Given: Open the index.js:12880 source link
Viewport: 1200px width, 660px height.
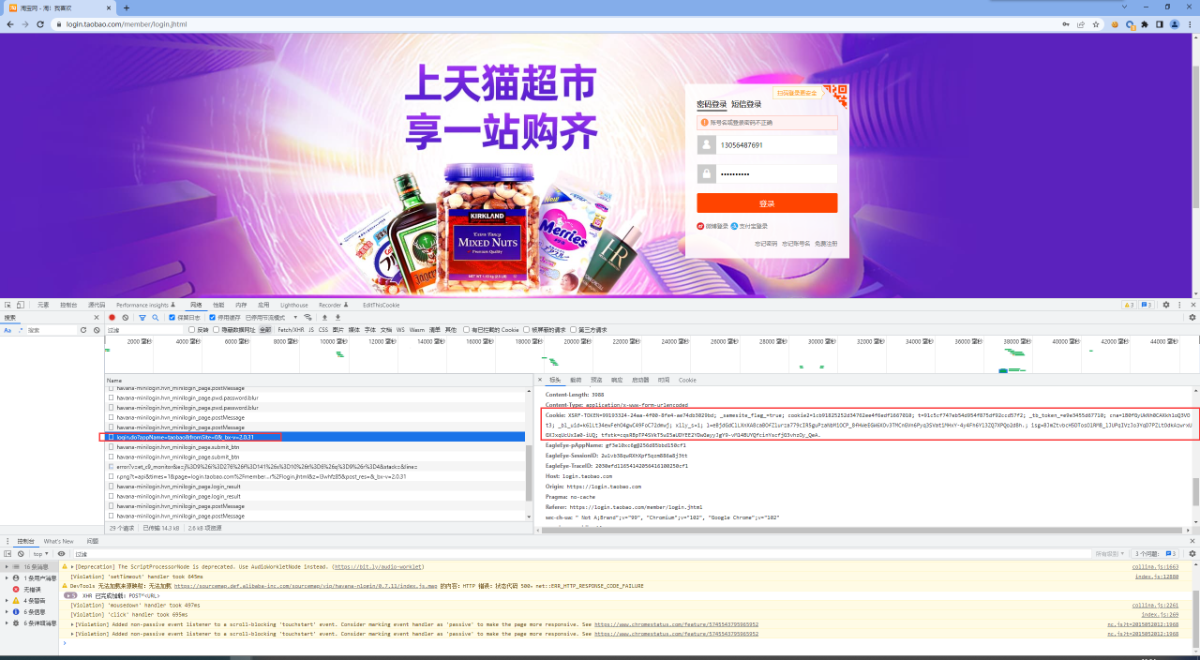Looking at the screenshot, I should point(1156,577).
